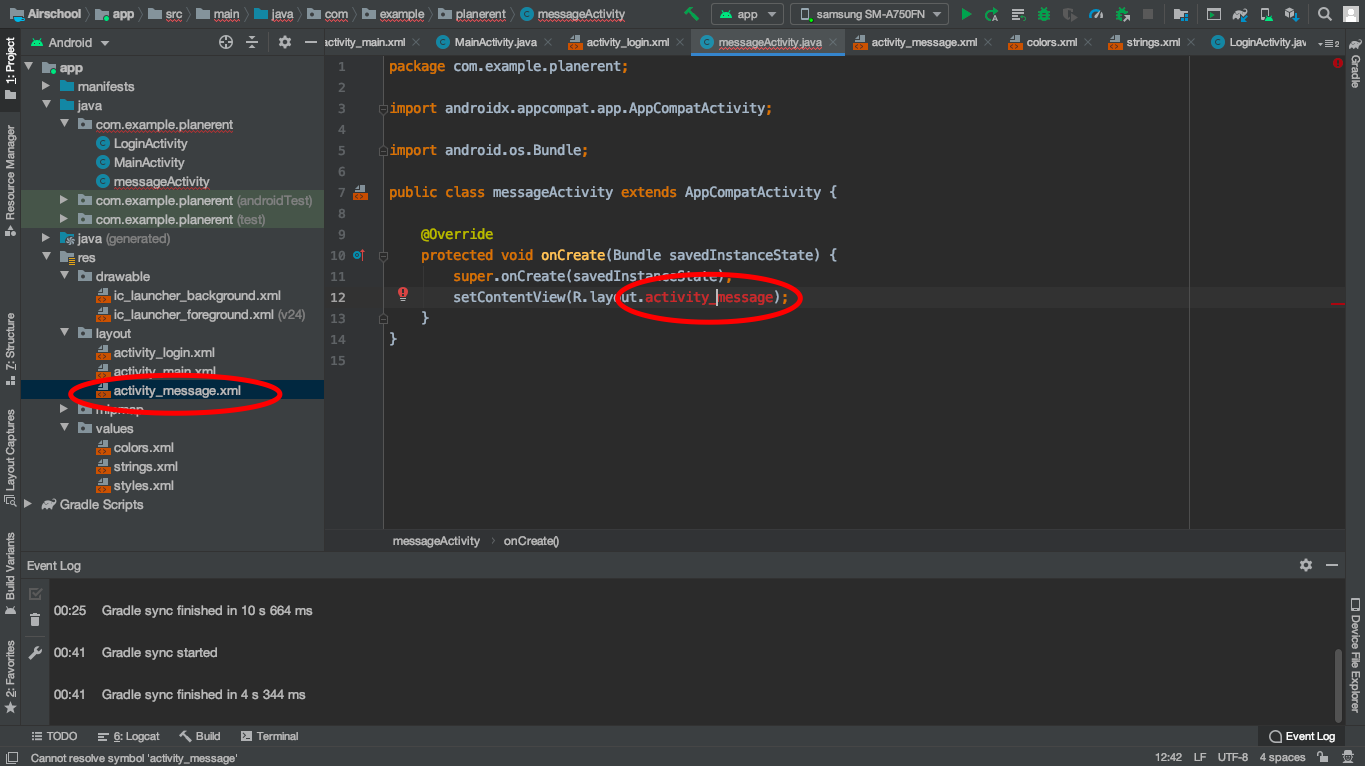The image size is (1365, 766).
Task: Start debugging with the green bug icon
Action: 1044,14
